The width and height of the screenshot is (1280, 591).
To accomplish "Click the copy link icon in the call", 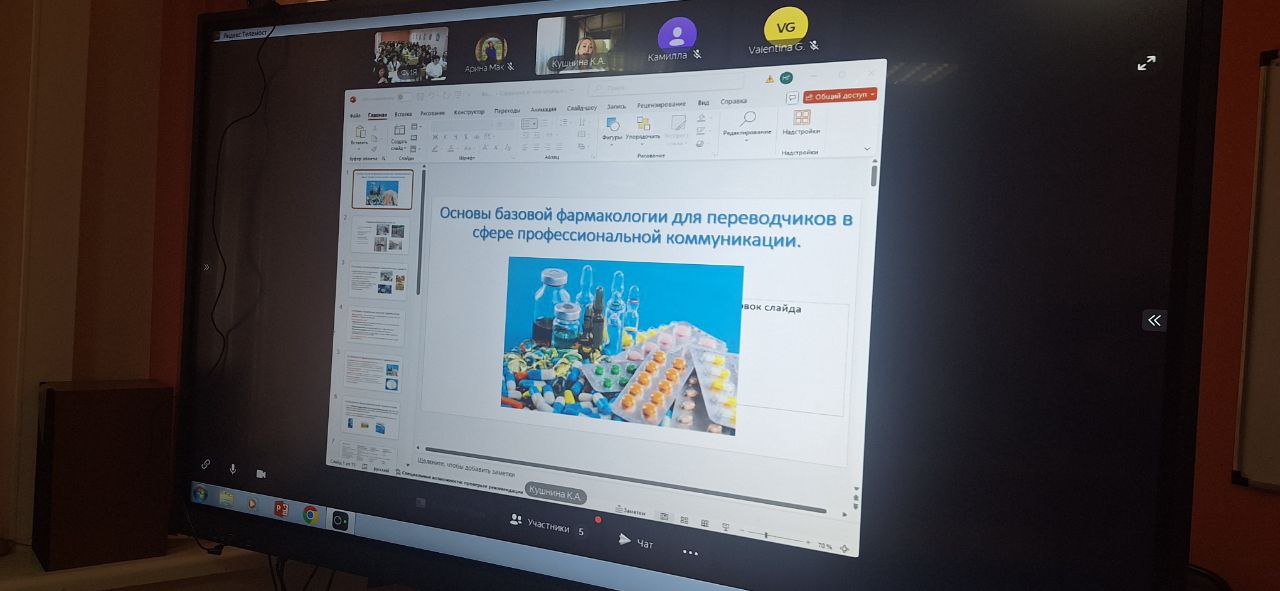I will [x=205, y=465].
